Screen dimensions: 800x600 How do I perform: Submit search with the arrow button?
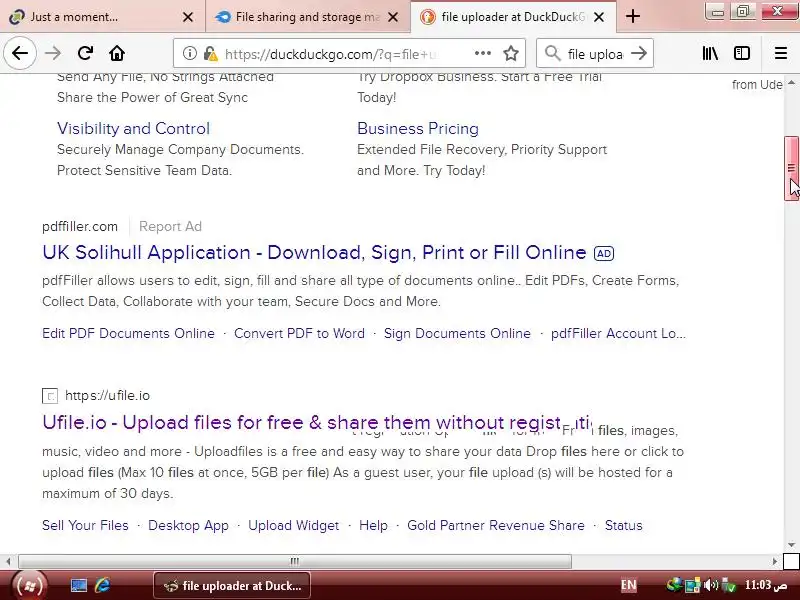(x=639, y=53)
